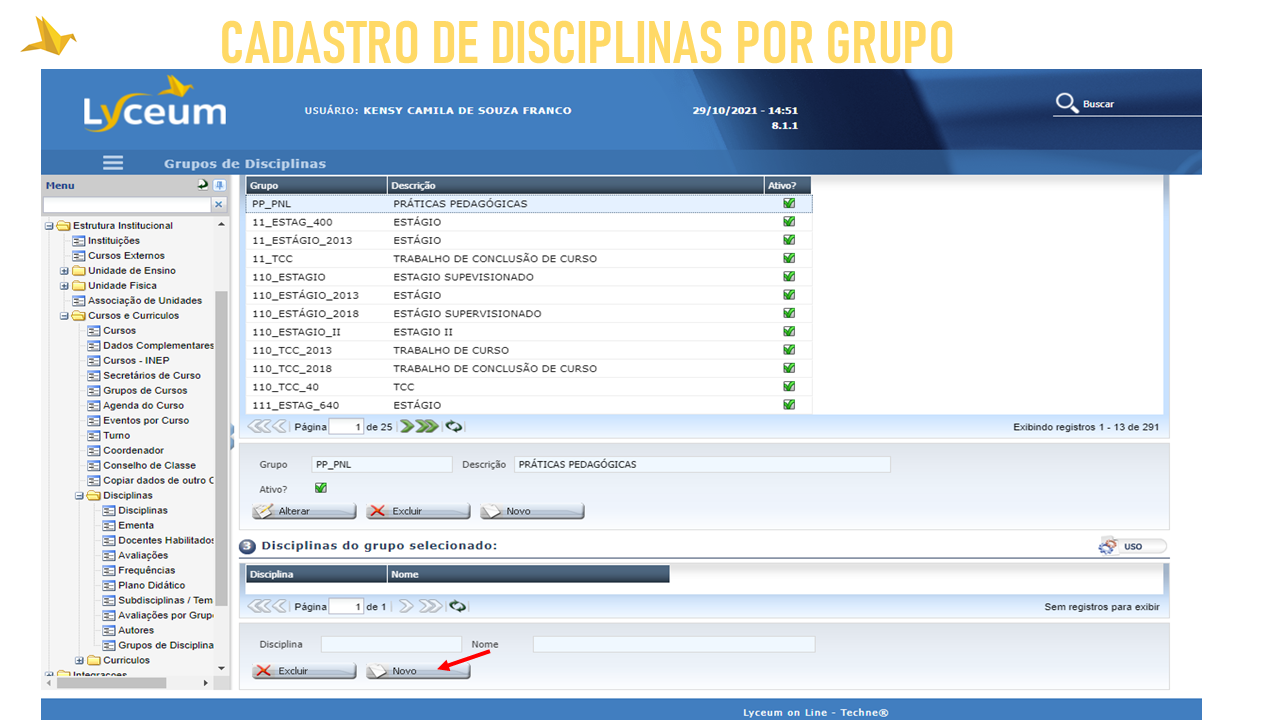Sort by the Ativo? column header
This screenshot has height=720, width=1280.
click(x=787, y=185)
